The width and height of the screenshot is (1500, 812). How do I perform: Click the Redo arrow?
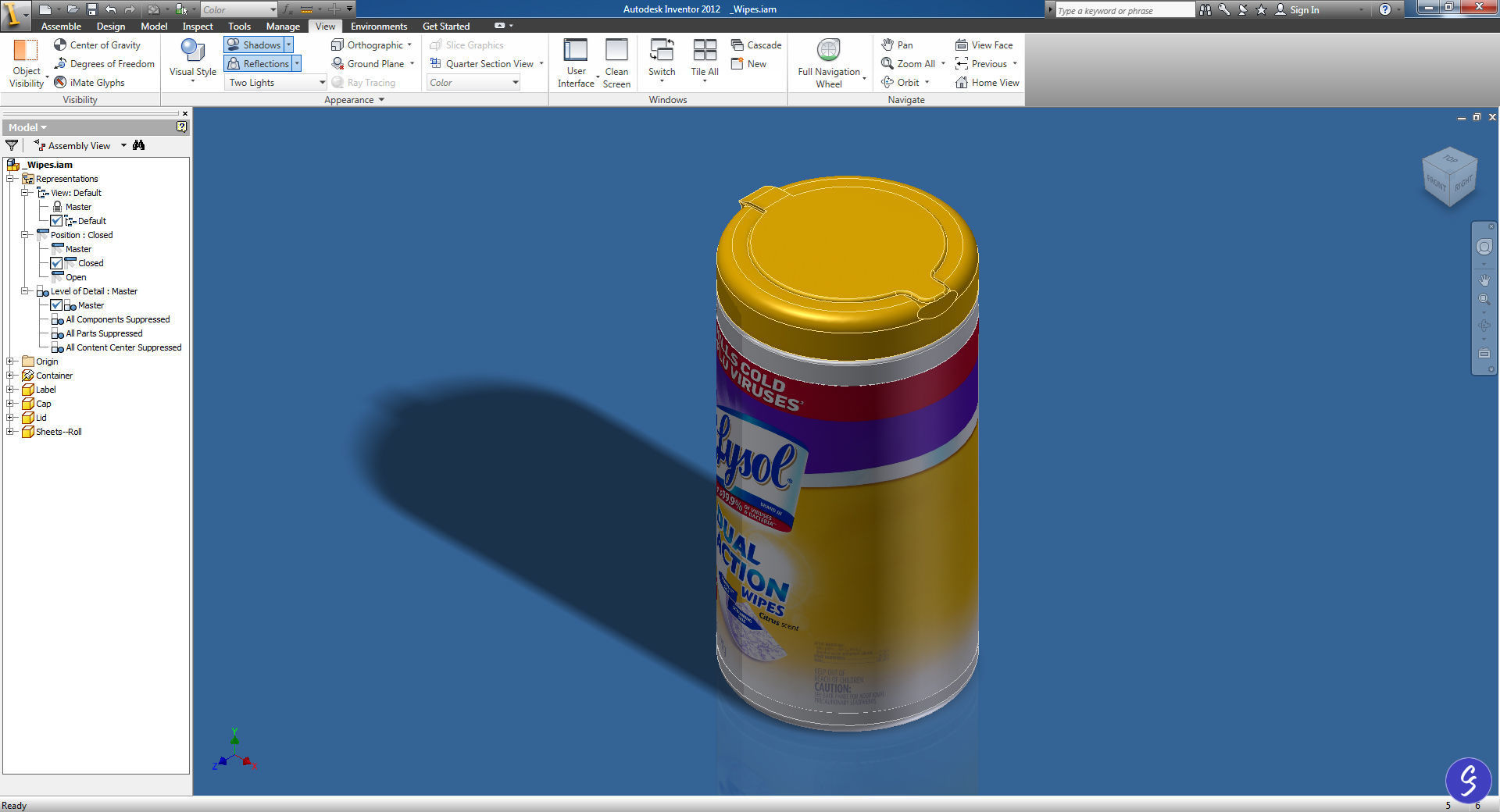129,9
